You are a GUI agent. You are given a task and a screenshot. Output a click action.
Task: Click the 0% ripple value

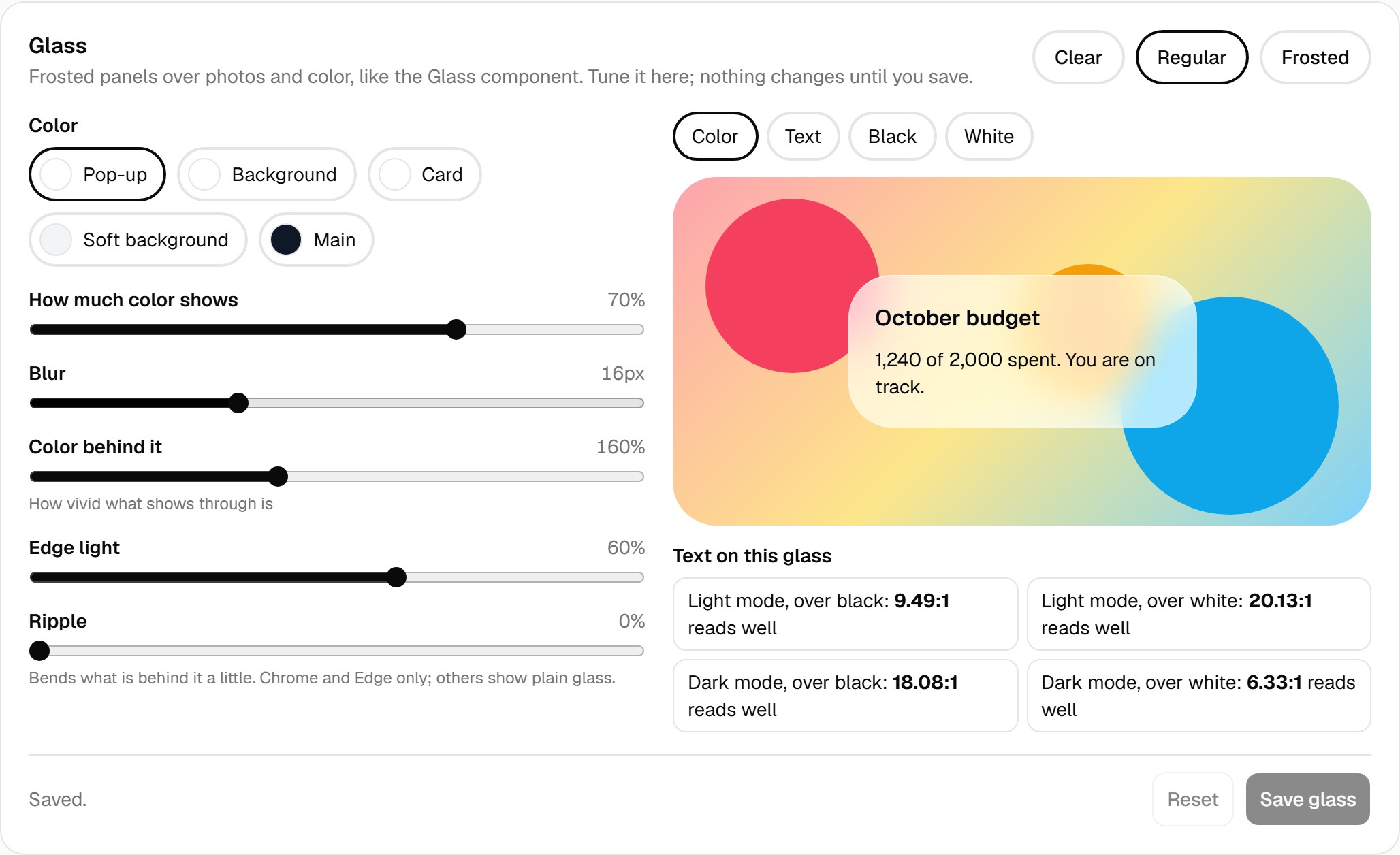631,621
